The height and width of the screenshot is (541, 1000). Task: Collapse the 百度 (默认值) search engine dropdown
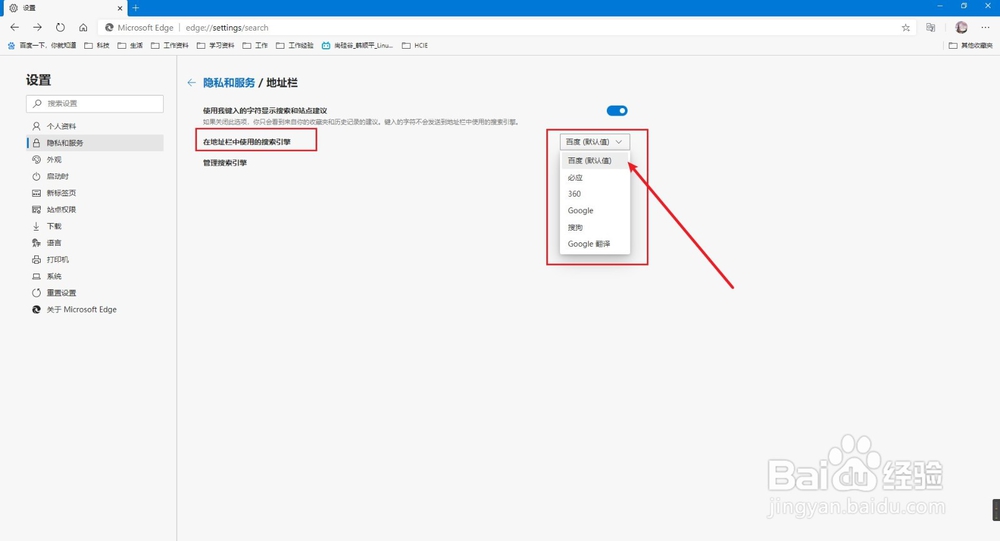[594, 142]
